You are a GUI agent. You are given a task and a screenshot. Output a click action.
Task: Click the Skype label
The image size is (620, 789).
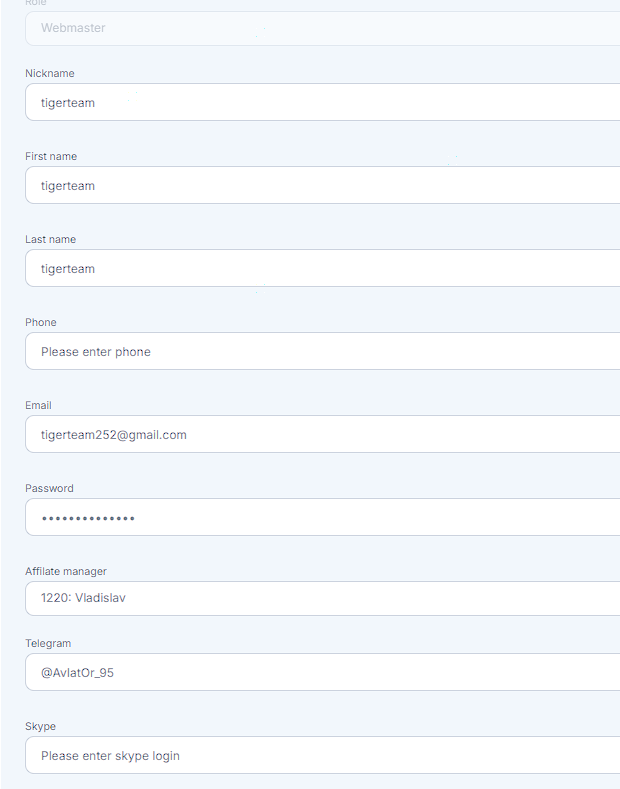pyautogui.click(x=40, y=727)
